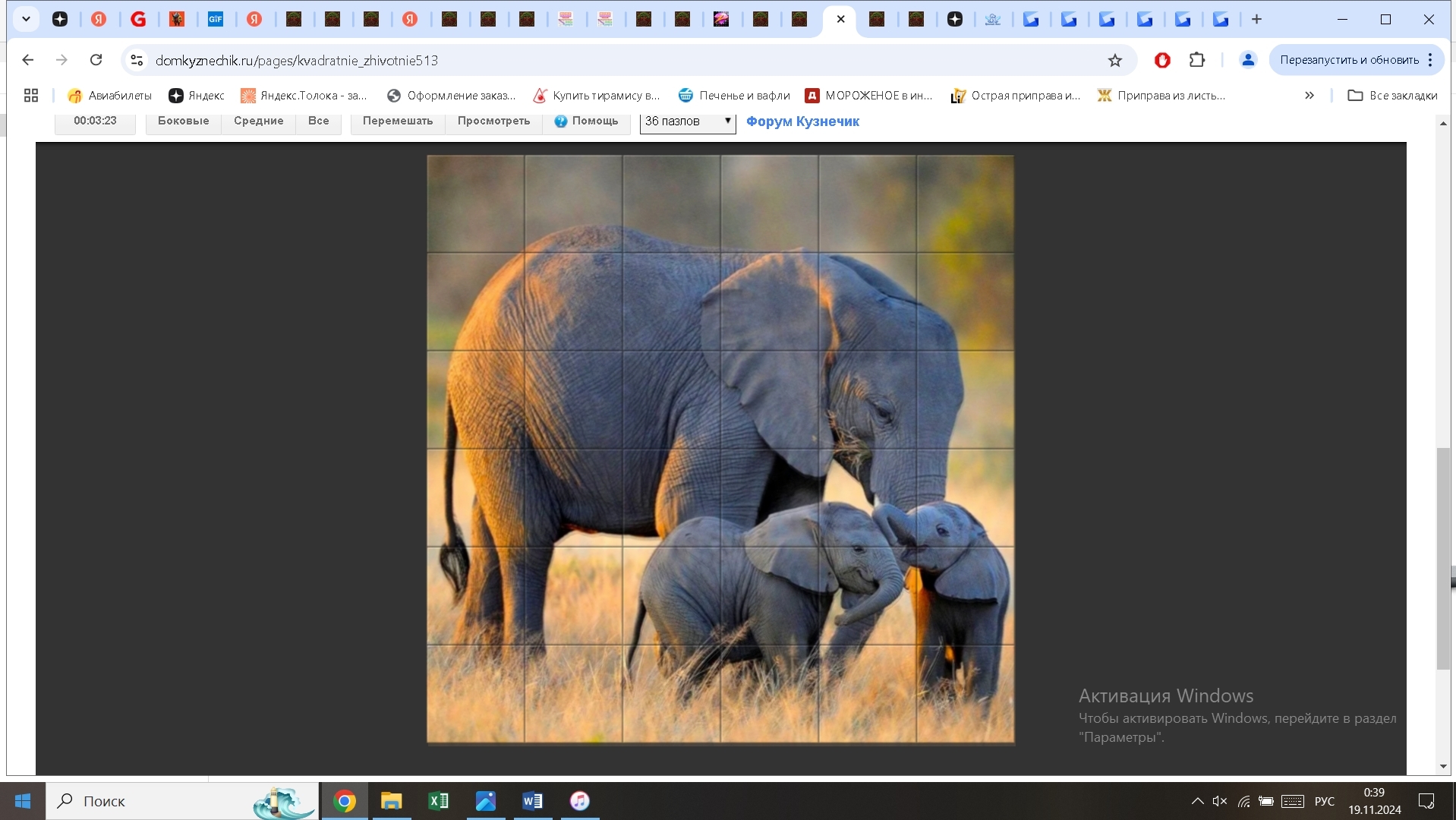Open the Apps grid icon in bookmarks bar

(31, 96)
